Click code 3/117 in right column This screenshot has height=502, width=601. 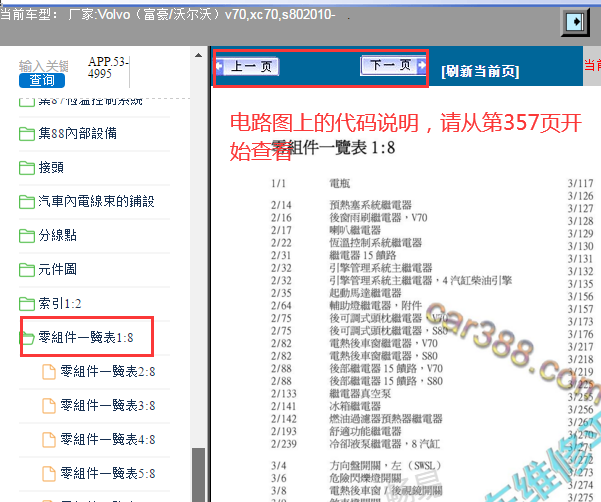coord(580,184)
